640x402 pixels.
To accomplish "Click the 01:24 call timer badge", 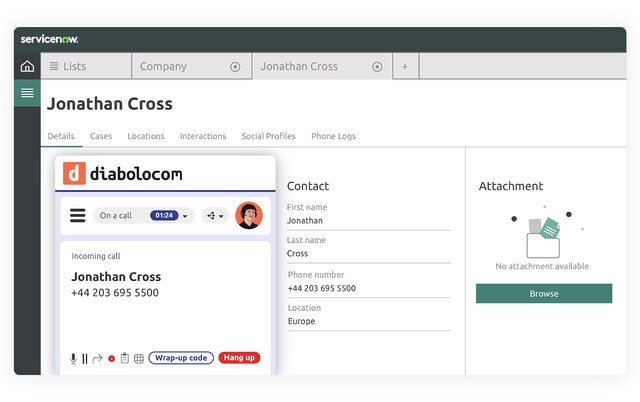I will click(164, 215).
